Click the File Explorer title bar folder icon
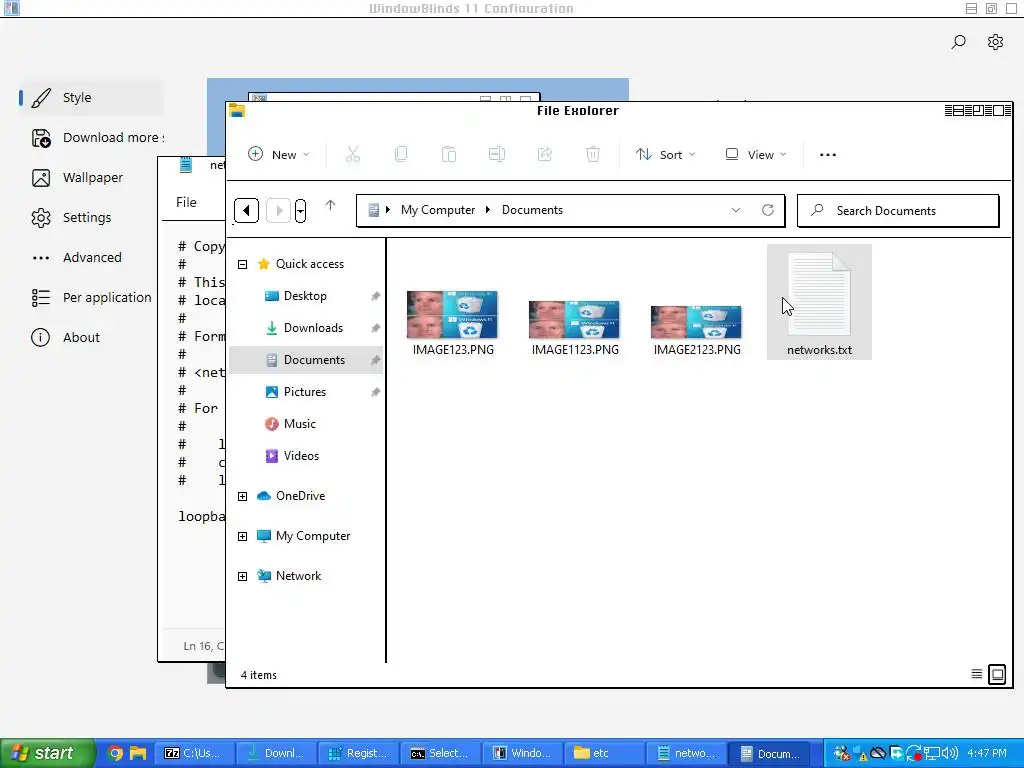Image resolution: width=1024 pixels, height=768 pixels. 237,111
